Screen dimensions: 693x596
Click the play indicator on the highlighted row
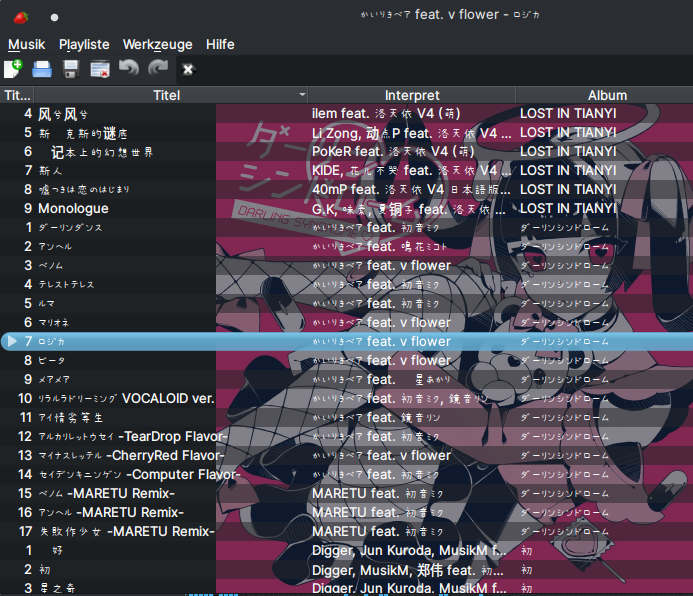click(12, 341)
